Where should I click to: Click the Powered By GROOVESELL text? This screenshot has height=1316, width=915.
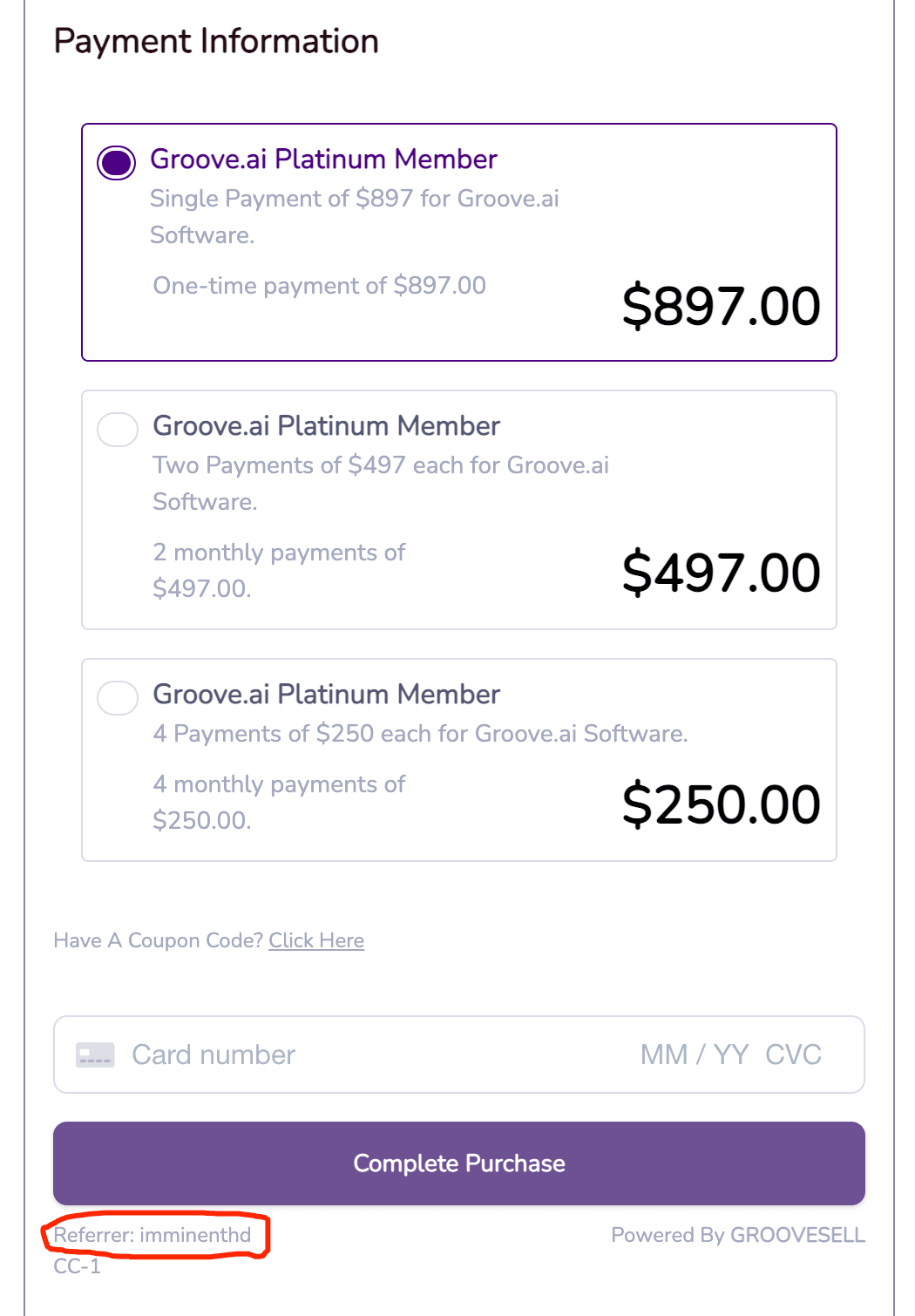tap(738, 1235)
